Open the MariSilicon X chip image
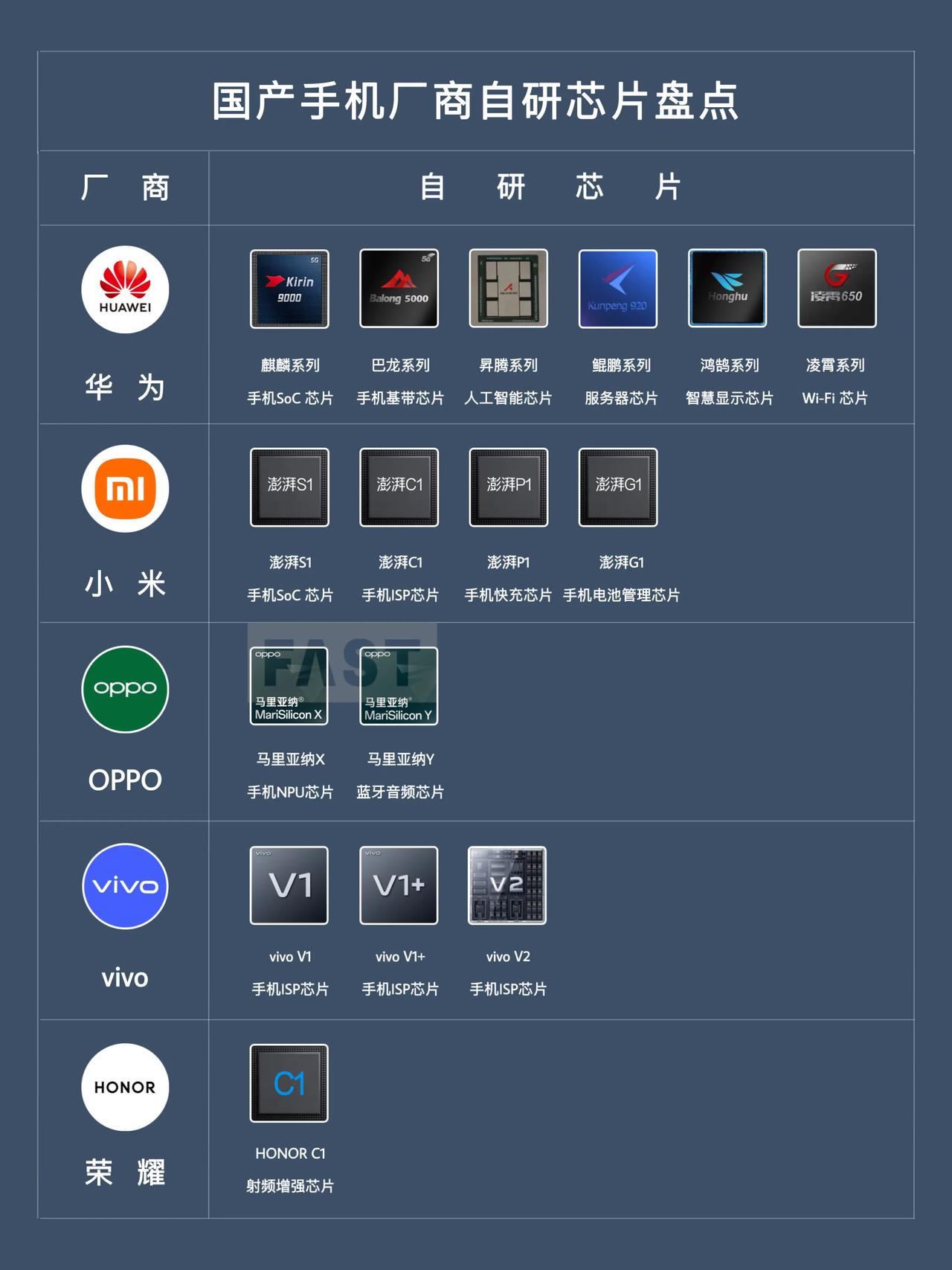The height and width of the screenshot is (1270, 952). coord(289,686)
